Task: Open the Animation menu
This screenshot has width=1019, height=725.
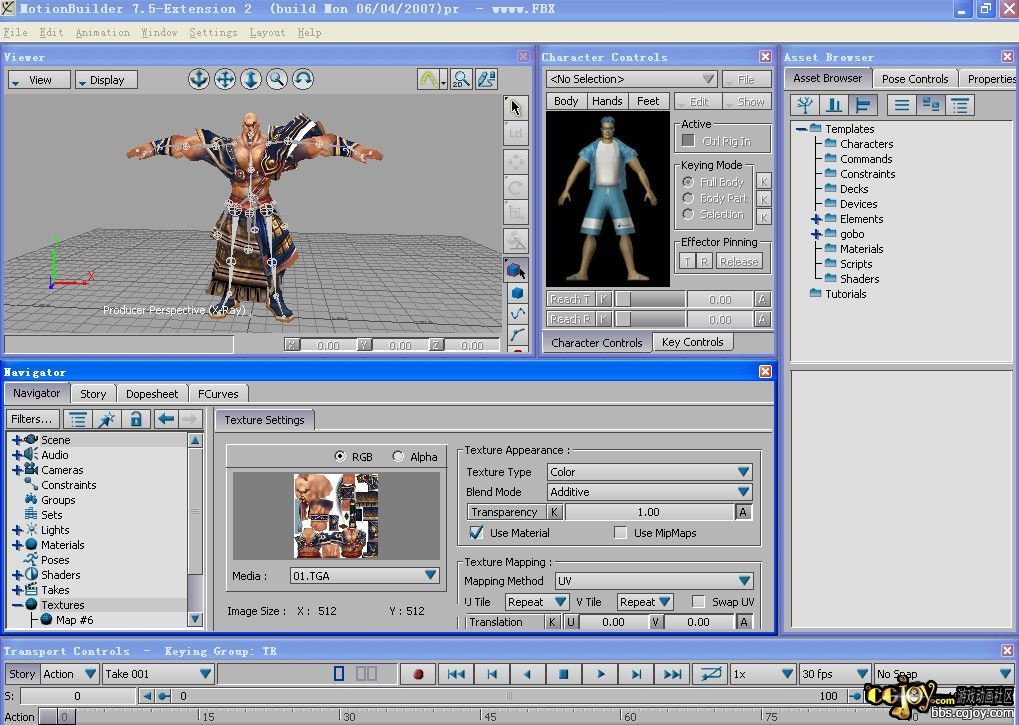Action: [x=102, y=32]
